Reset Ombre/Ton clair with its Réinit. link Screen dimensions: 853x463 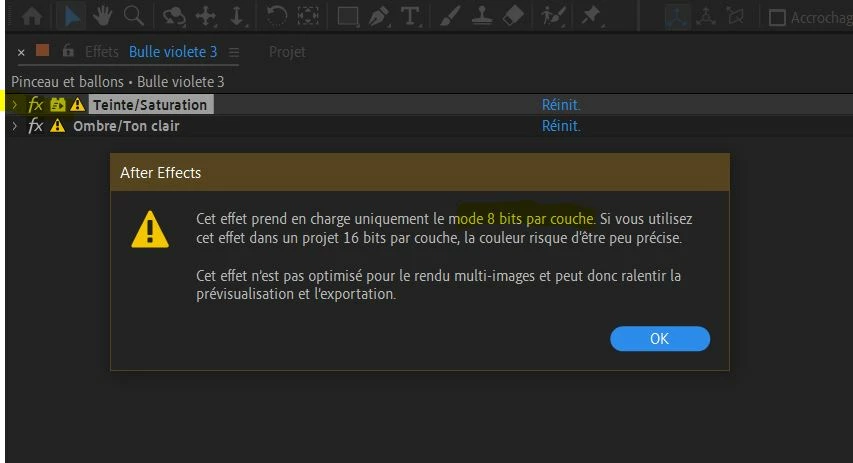pyautogui.click(x=561, y=126)
